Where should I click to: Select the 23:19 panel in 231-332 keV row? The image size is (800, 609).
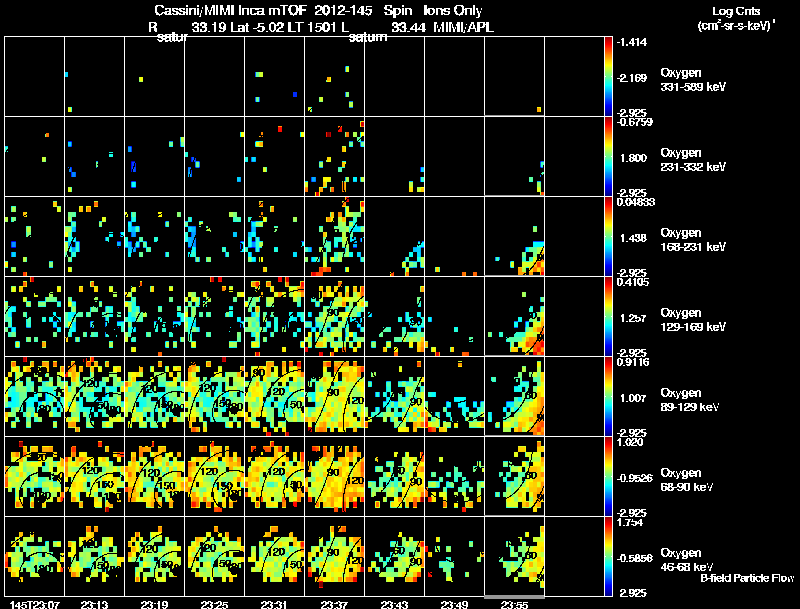[155, 156]
